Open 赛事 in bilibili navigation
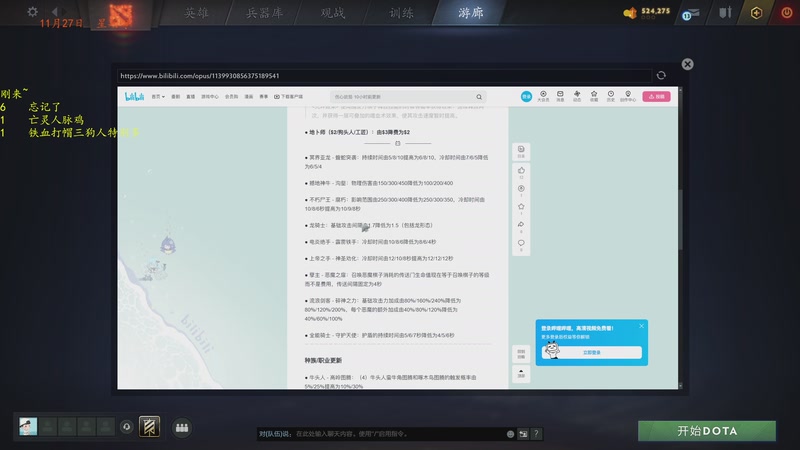 tap(263, 96)
